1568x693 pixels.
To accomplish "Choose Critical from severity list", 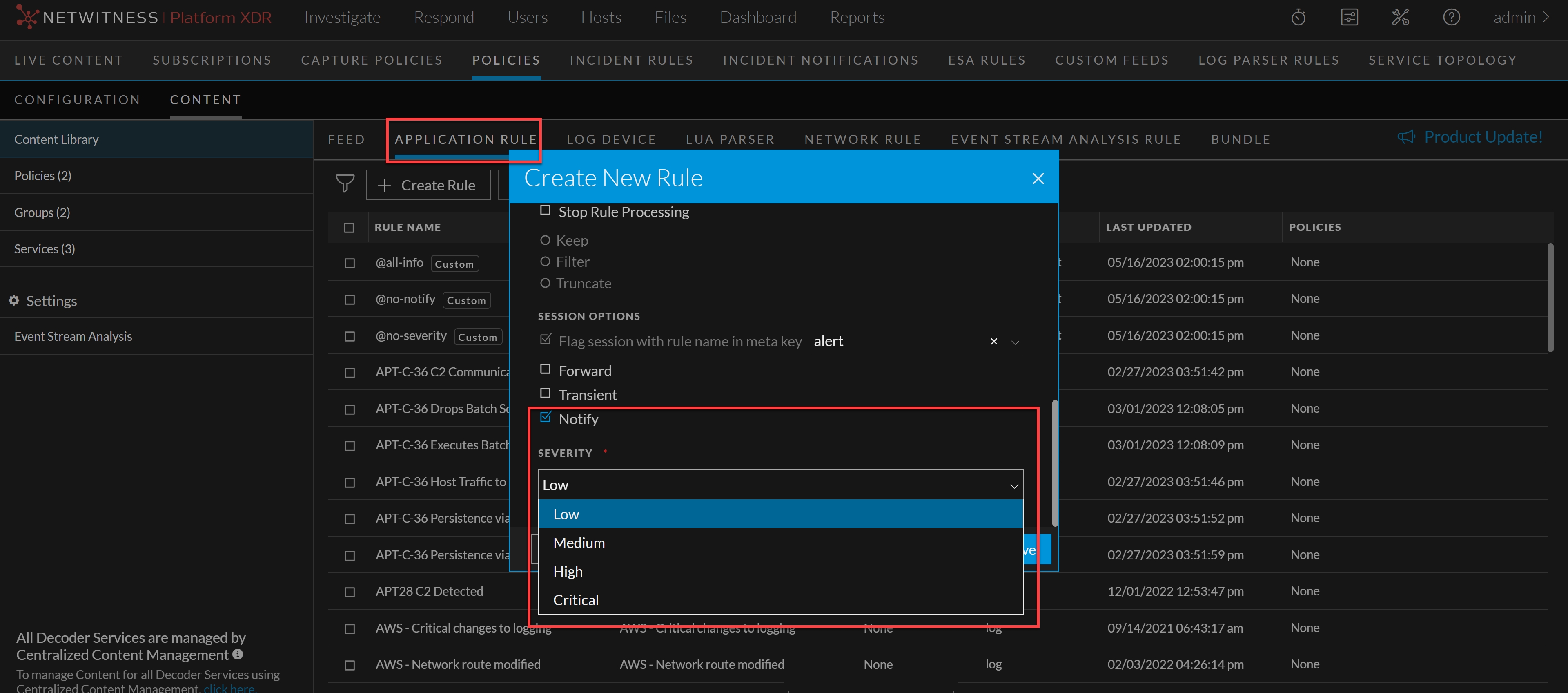I will coord(575,600).
